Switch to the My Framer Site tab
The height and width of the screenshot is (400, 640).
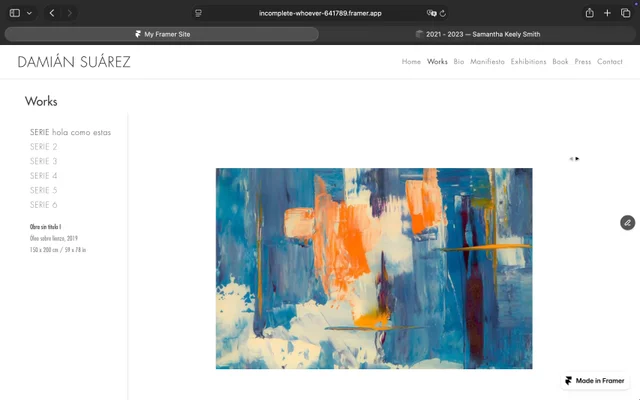pyautogui.click(x=162, y=34)
